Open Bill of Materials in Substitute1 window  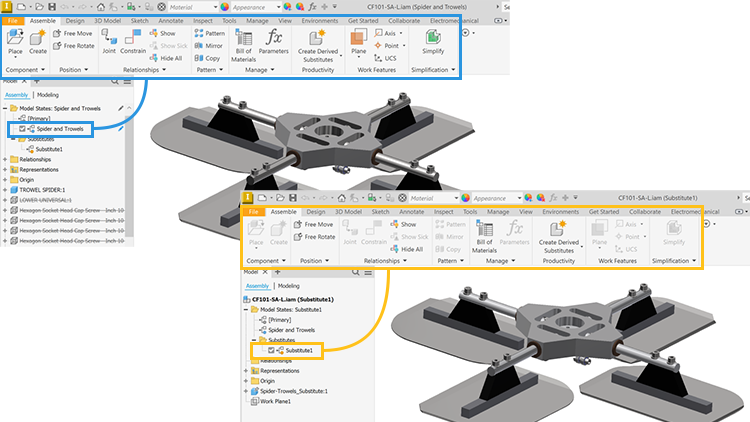click(485, 236)
